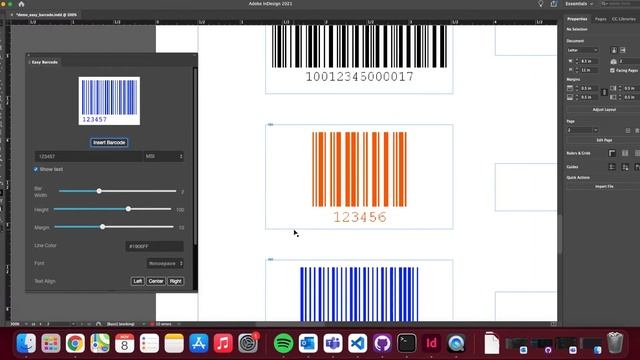Viewport: 640px width, 360px height.
Task: Open Google Chrome from the dock
Action: tap(76, 343)
